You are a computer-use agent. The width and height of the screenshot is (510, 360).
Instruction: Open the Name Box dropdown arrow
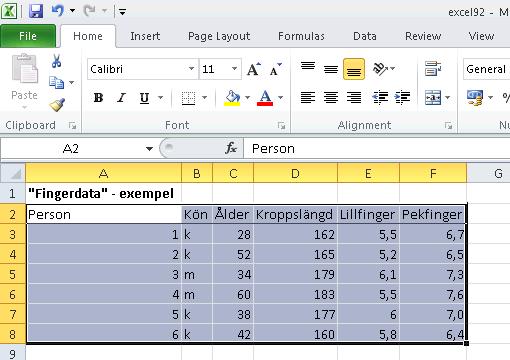[x=149, y=149]
